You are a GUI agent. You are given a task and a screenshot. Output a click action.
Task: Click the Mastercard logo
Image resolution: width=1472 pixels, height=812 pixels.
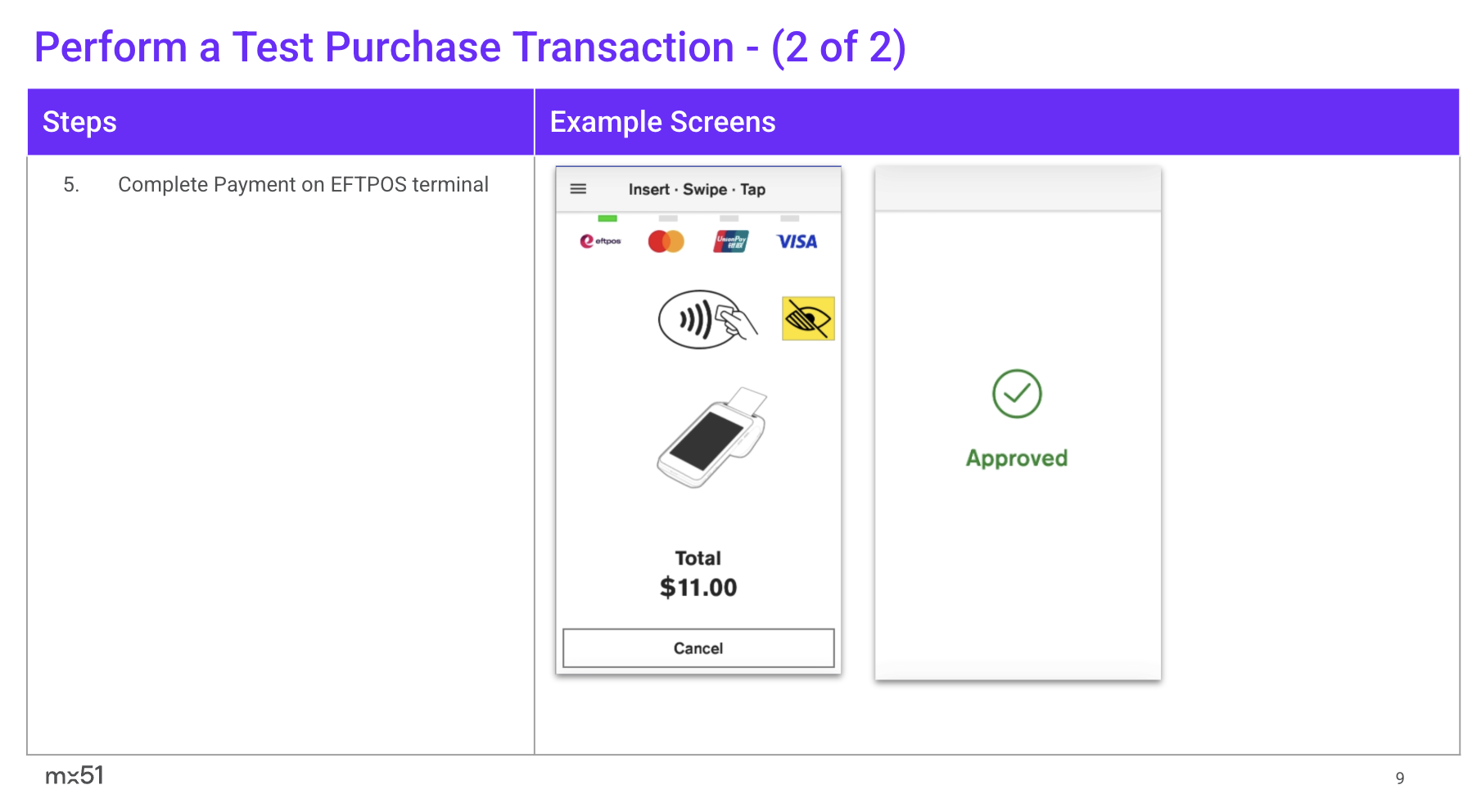666,241
